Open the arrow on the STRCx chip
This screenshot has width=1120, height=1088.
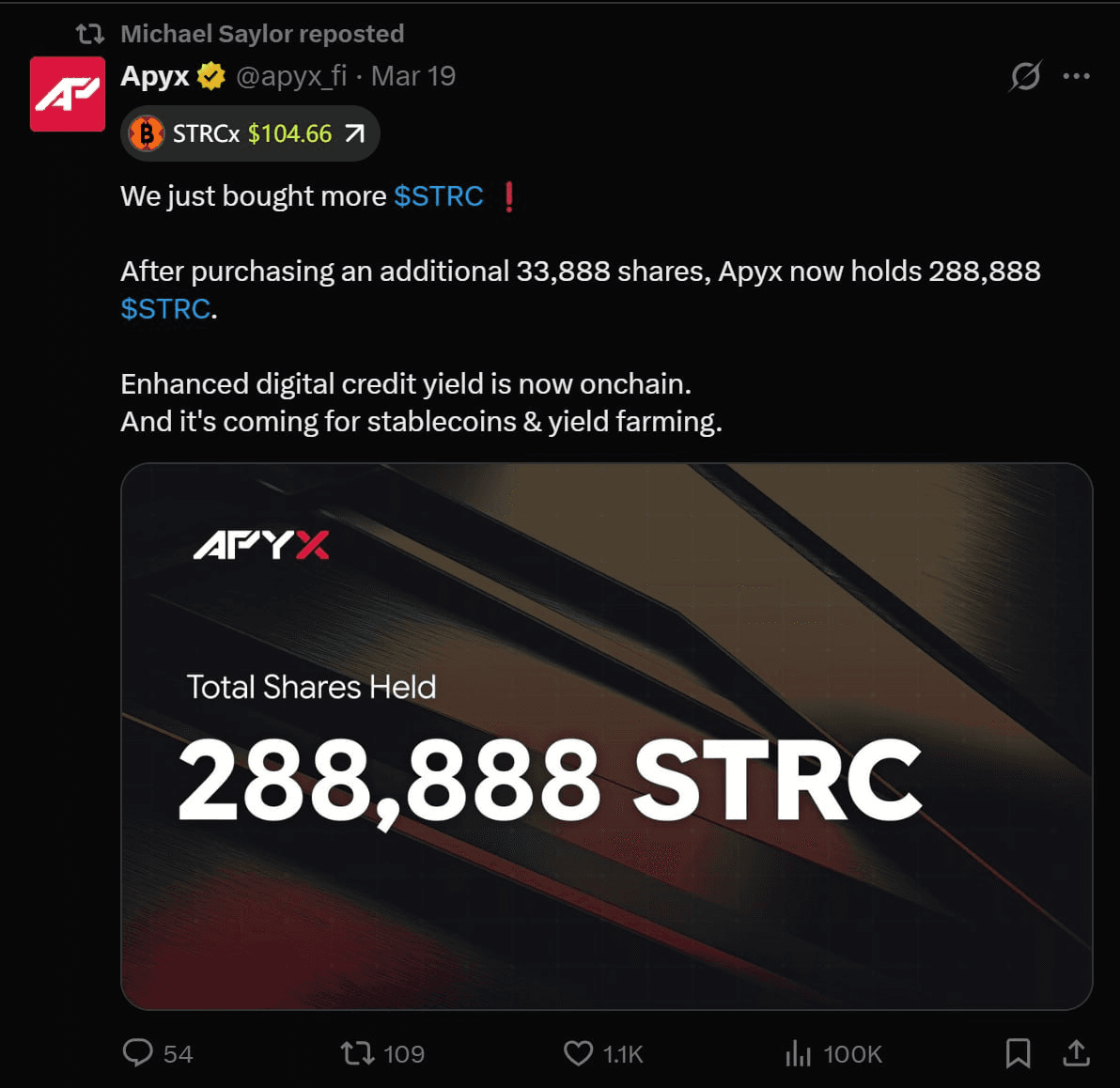click(355, 133)
